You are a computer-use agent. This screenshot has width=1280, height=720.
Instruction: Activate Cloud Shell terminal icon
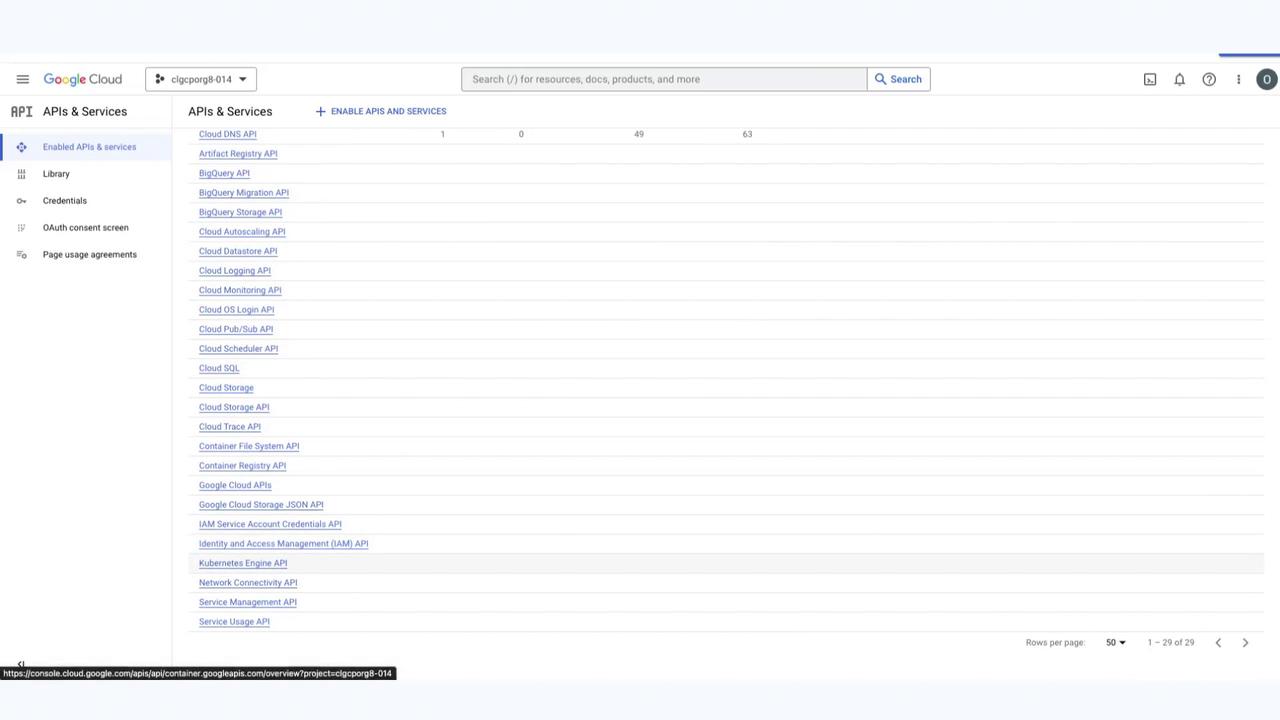(1150, 79)
